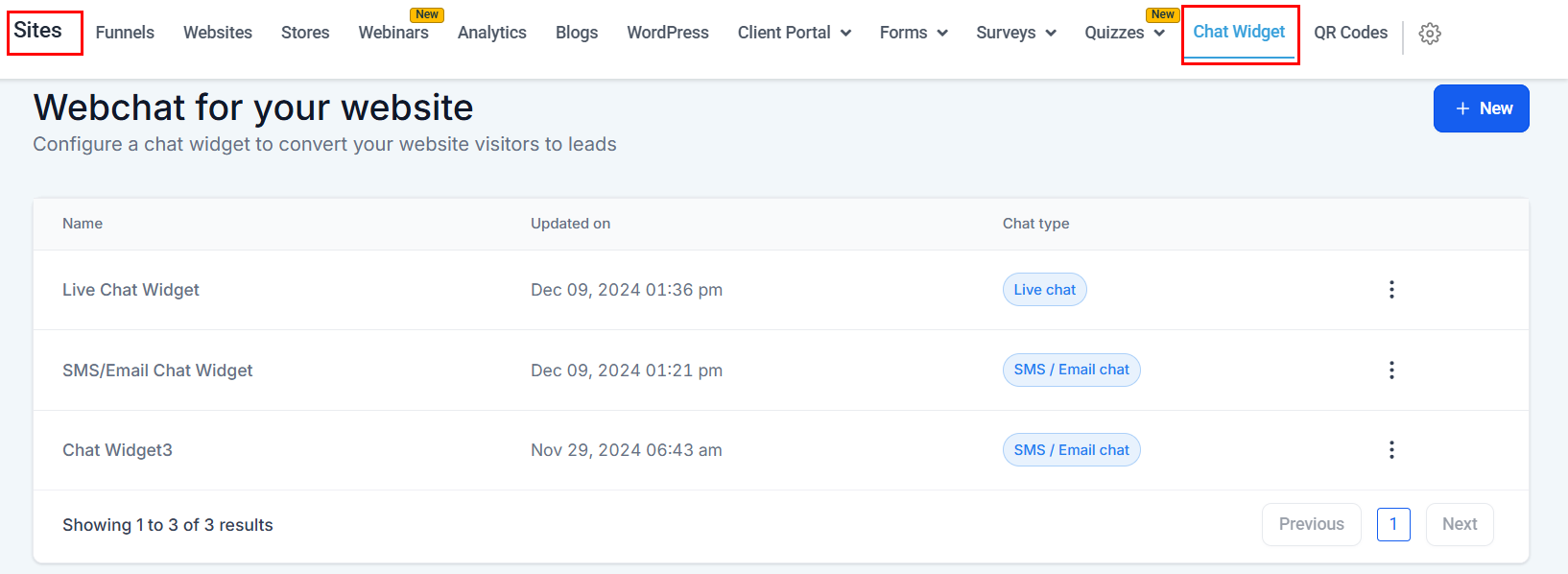Open the settings gear icon
This screenshot has height=574, width=1568.
pos(1430,34)
